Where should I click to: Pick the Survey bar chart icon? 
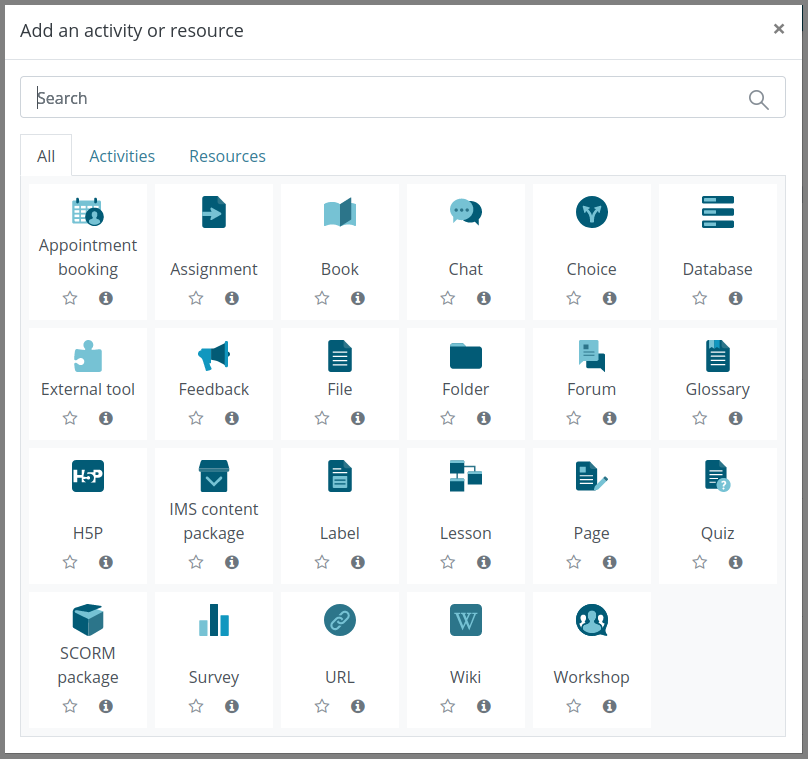click(x=214, y=620)
